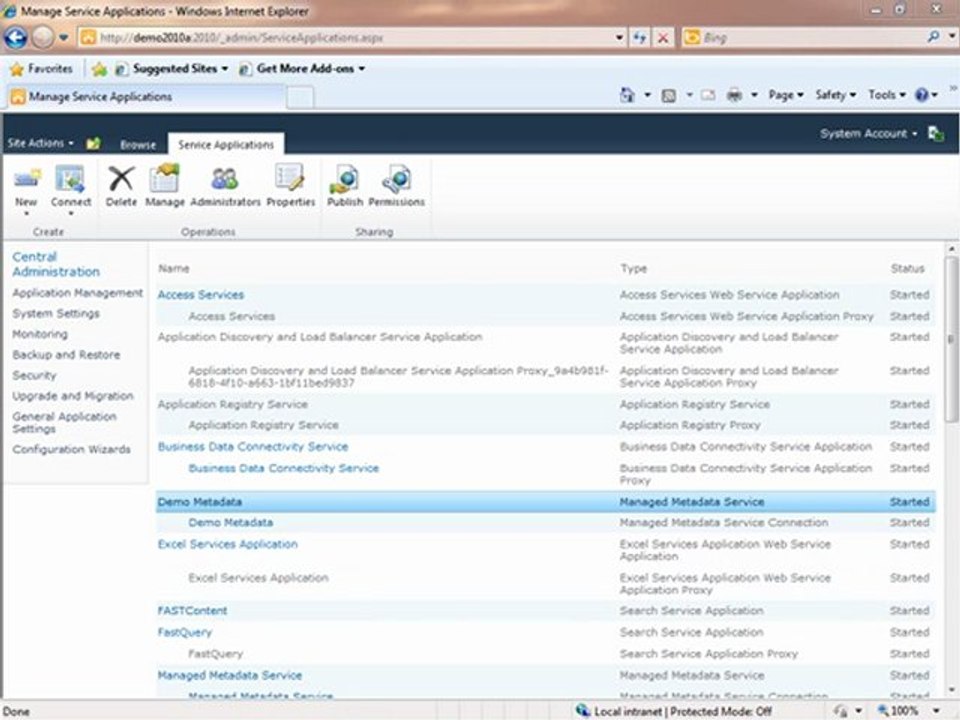
Task: Expand the address bar URL dropdown
Action: point(620,38)
